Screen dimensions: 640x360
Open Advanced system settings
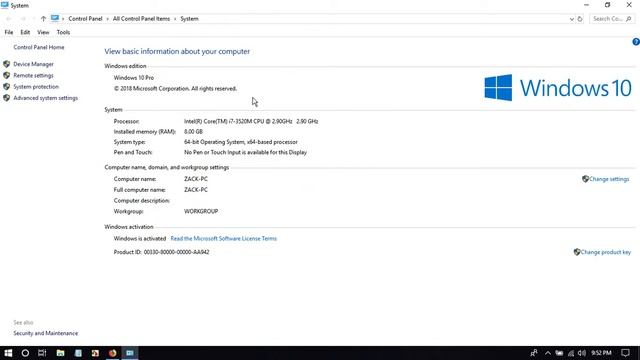[x=45, y=98]
